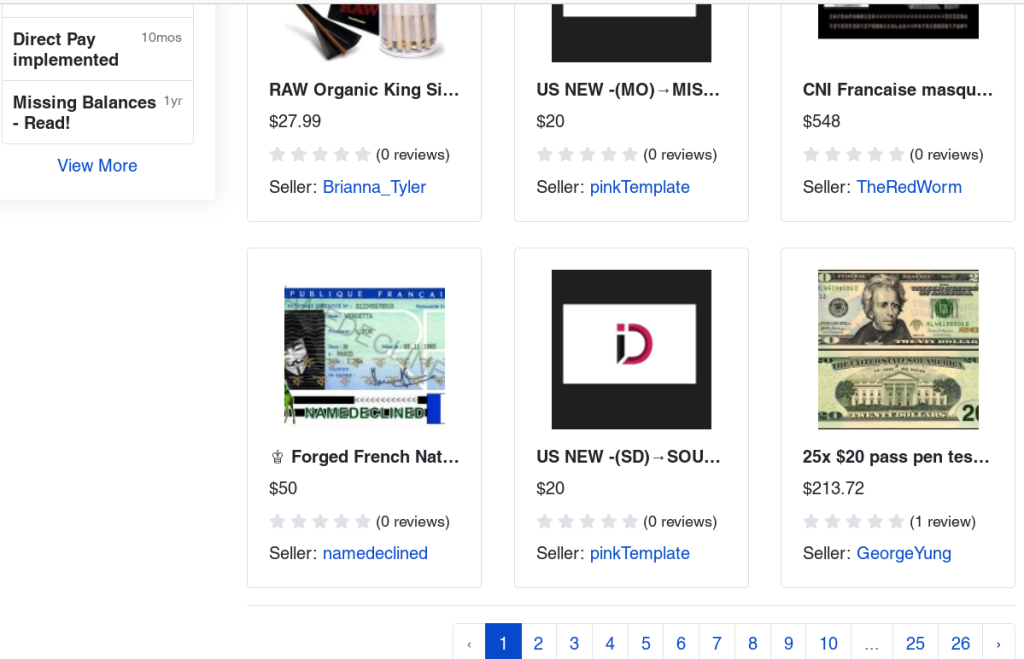This screenshot has height=659, width=1024.
Task: Select page 5 in the pagination
Action: 645,643
